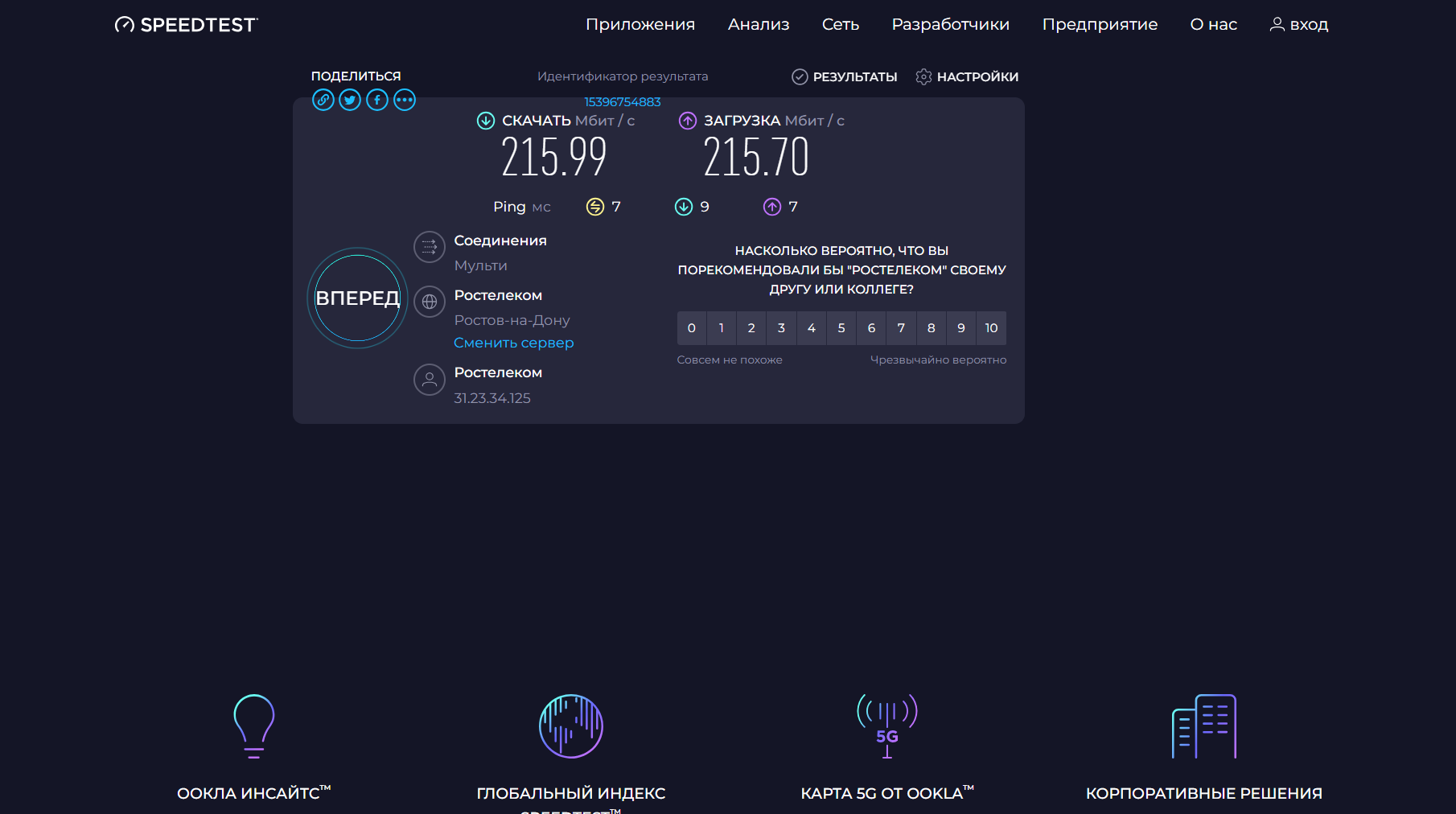The image size is (1456, 814).
Task: Click the upload speed value 215.70
Action: pos(756,157)
